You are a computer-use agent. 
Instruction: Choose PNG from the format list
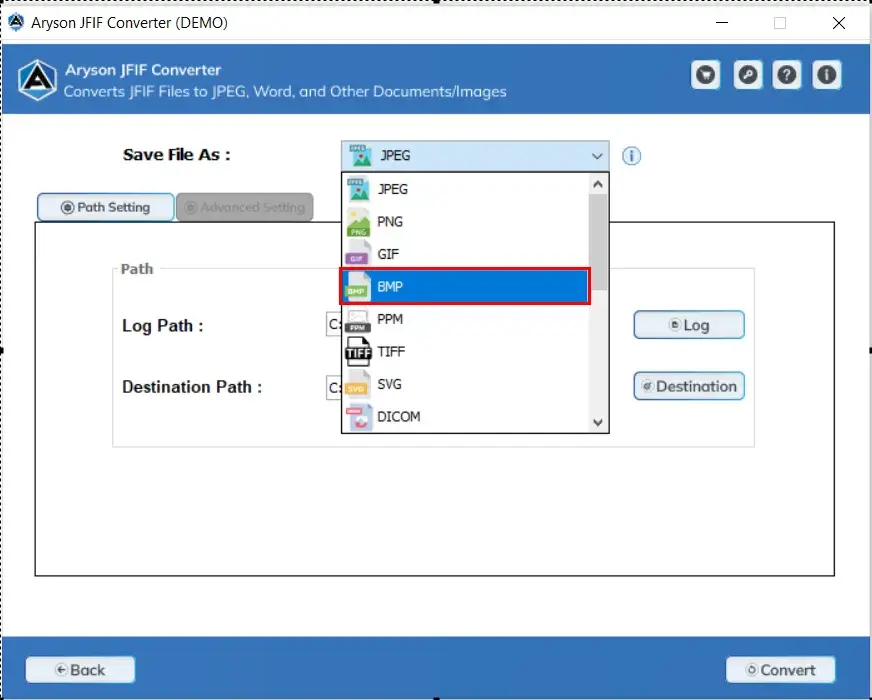[x=465, y=222]
